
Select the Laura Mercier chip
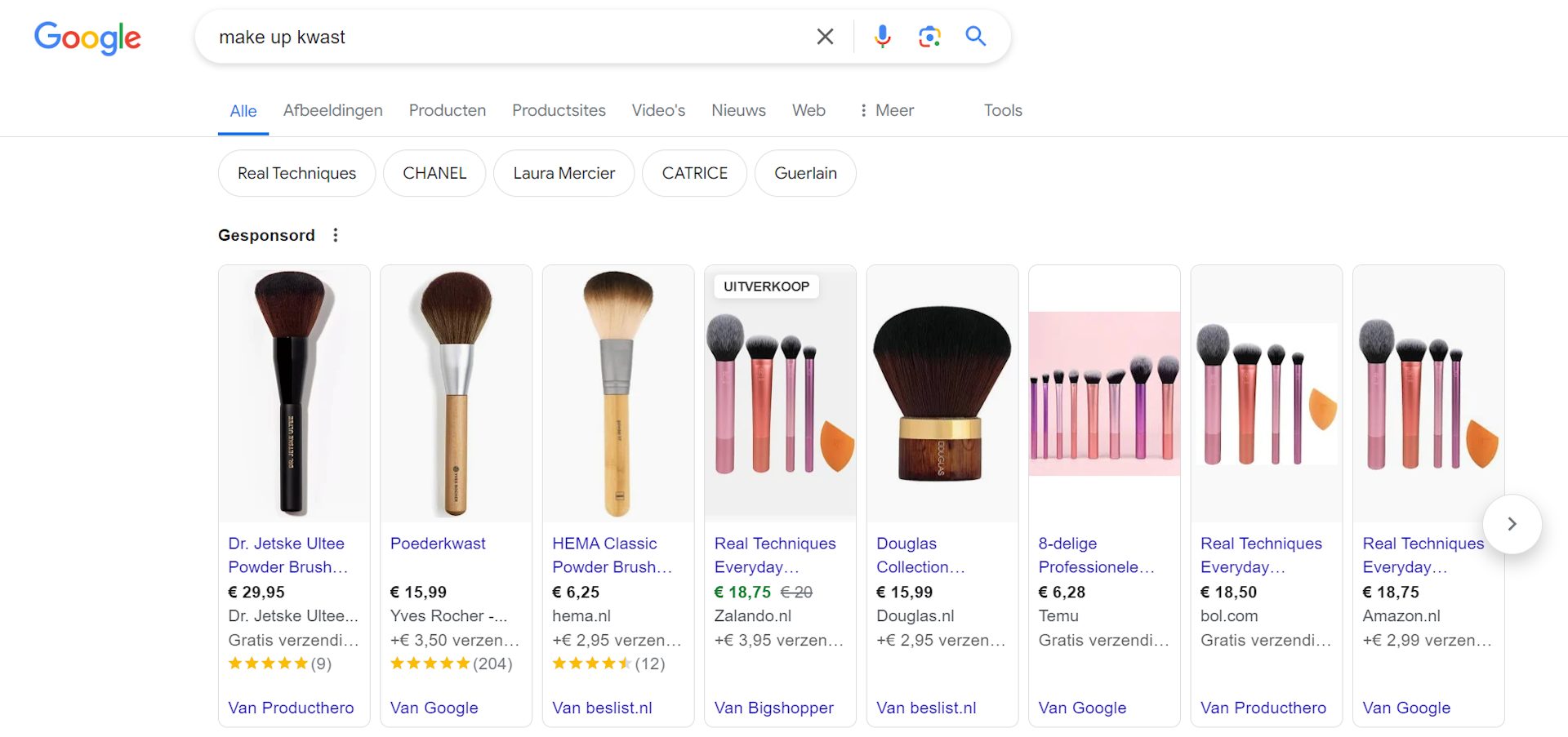pyautogui.click(x=563, y=173)
